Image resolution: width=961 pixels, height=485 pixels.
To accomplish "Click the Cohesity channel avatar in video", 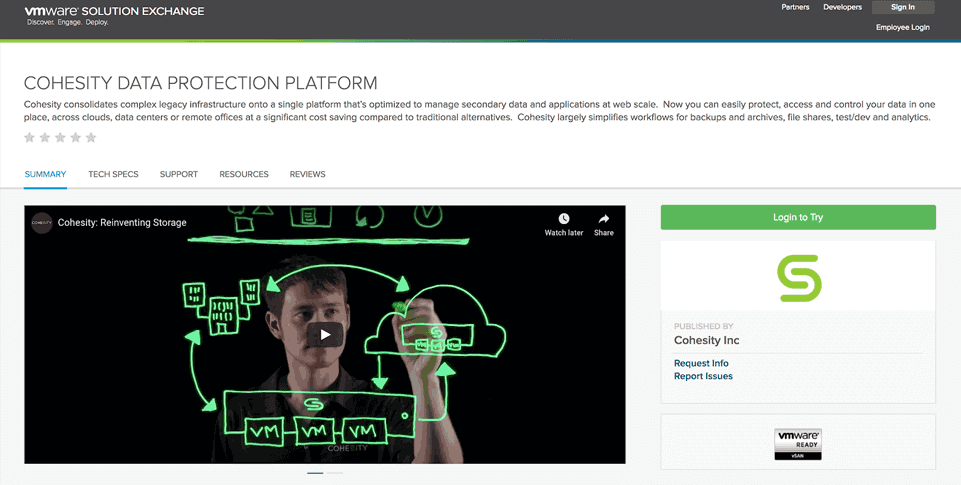I will tap(41, 223).
